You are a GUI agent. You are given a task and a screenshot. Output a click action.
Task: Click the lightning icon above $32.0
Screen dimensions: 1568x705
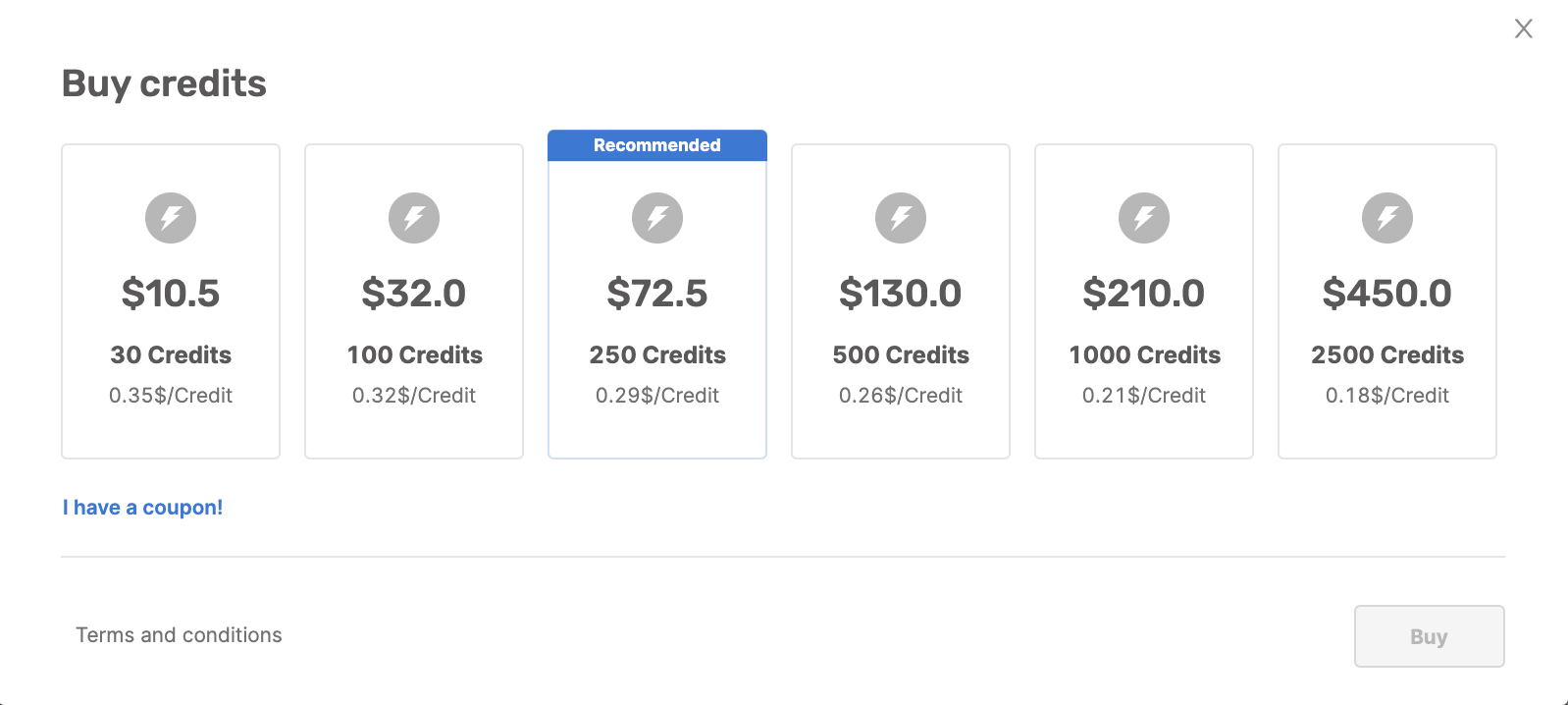point(414,218)
